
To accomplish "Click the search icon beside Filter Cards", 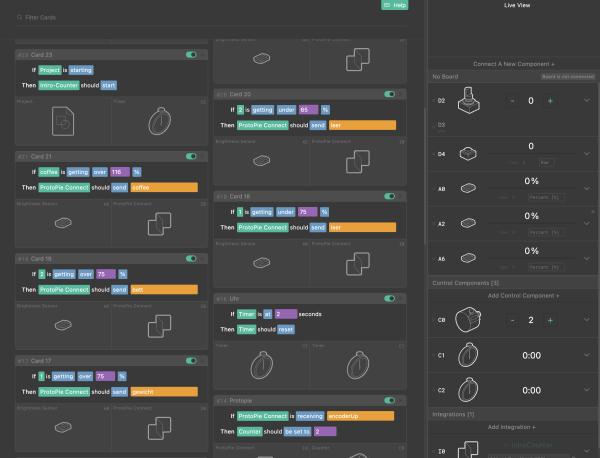I will [20, 17].
